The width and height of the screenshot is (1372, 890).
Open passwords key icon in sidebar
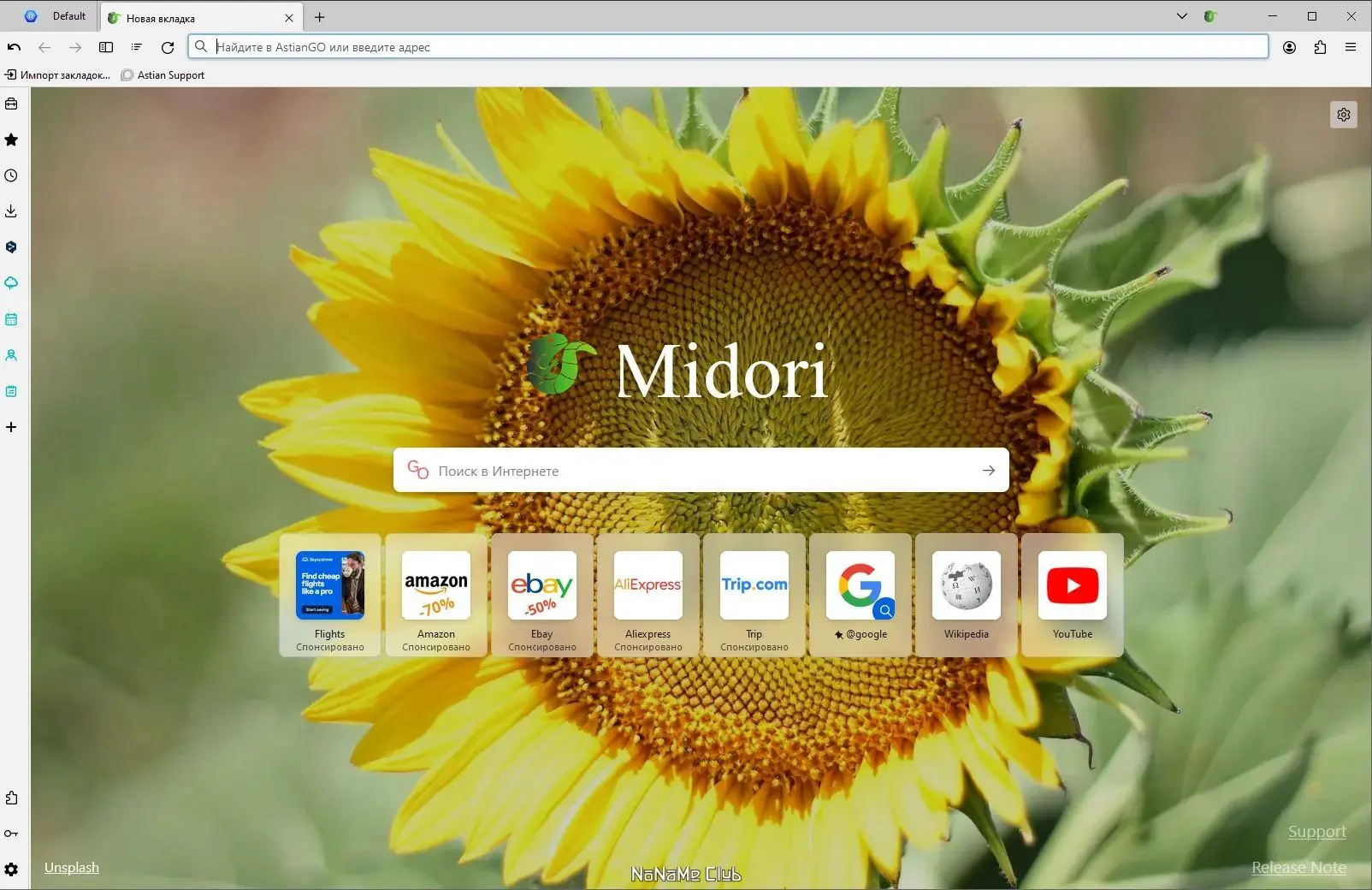11,834
